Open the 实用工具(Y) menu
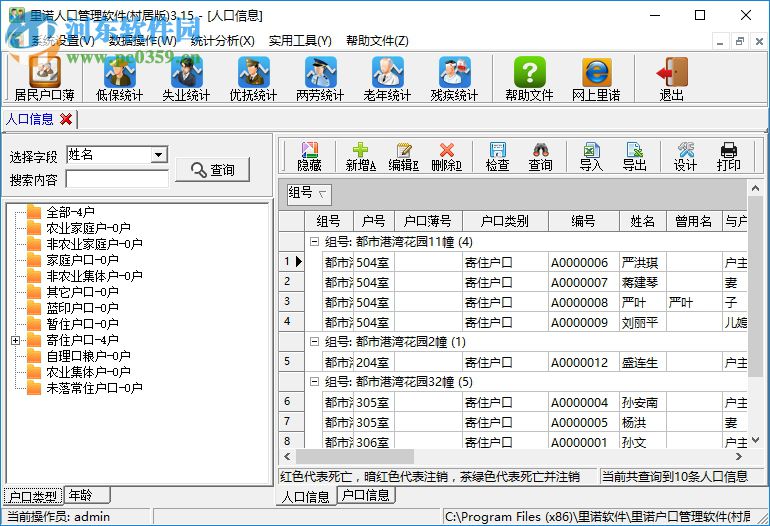 click(300, 41)
